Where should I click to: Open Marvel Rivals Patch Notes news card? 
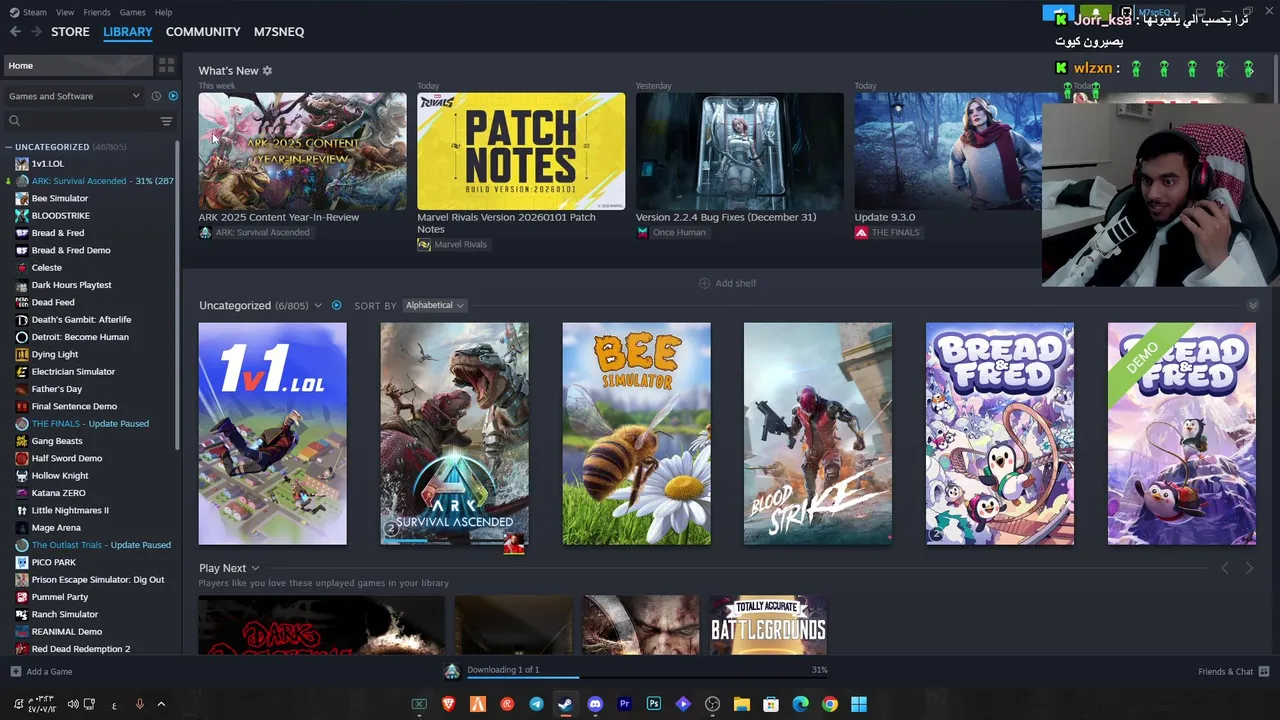point(521,151)
